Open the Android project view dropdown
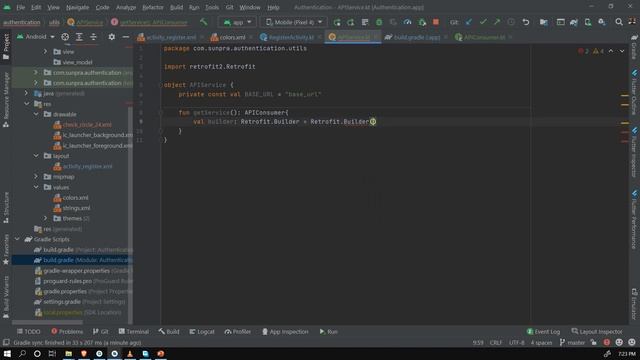 pos(36,37)
